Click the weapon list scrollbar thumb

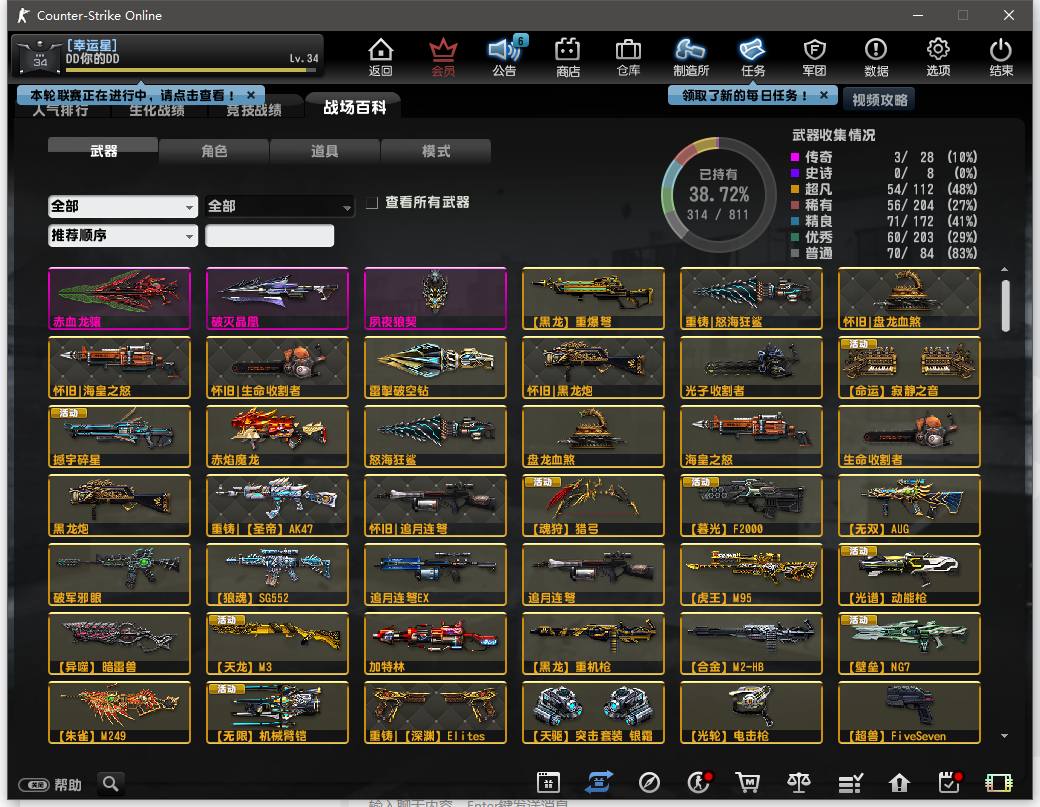[x=1006, y=306]
